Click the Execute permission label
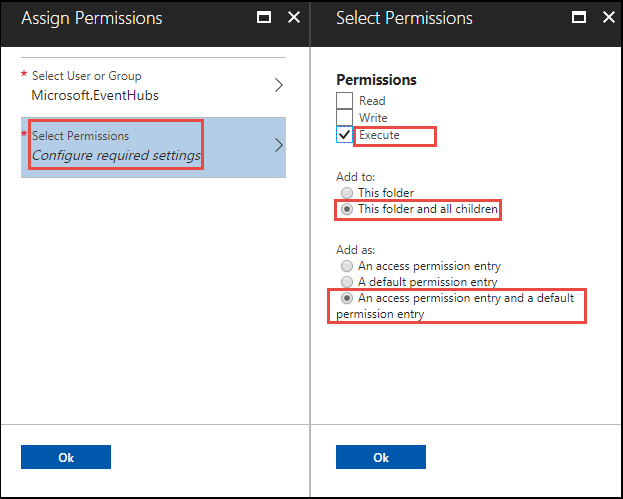Viewport: 623px width, 499px height. 379,135
